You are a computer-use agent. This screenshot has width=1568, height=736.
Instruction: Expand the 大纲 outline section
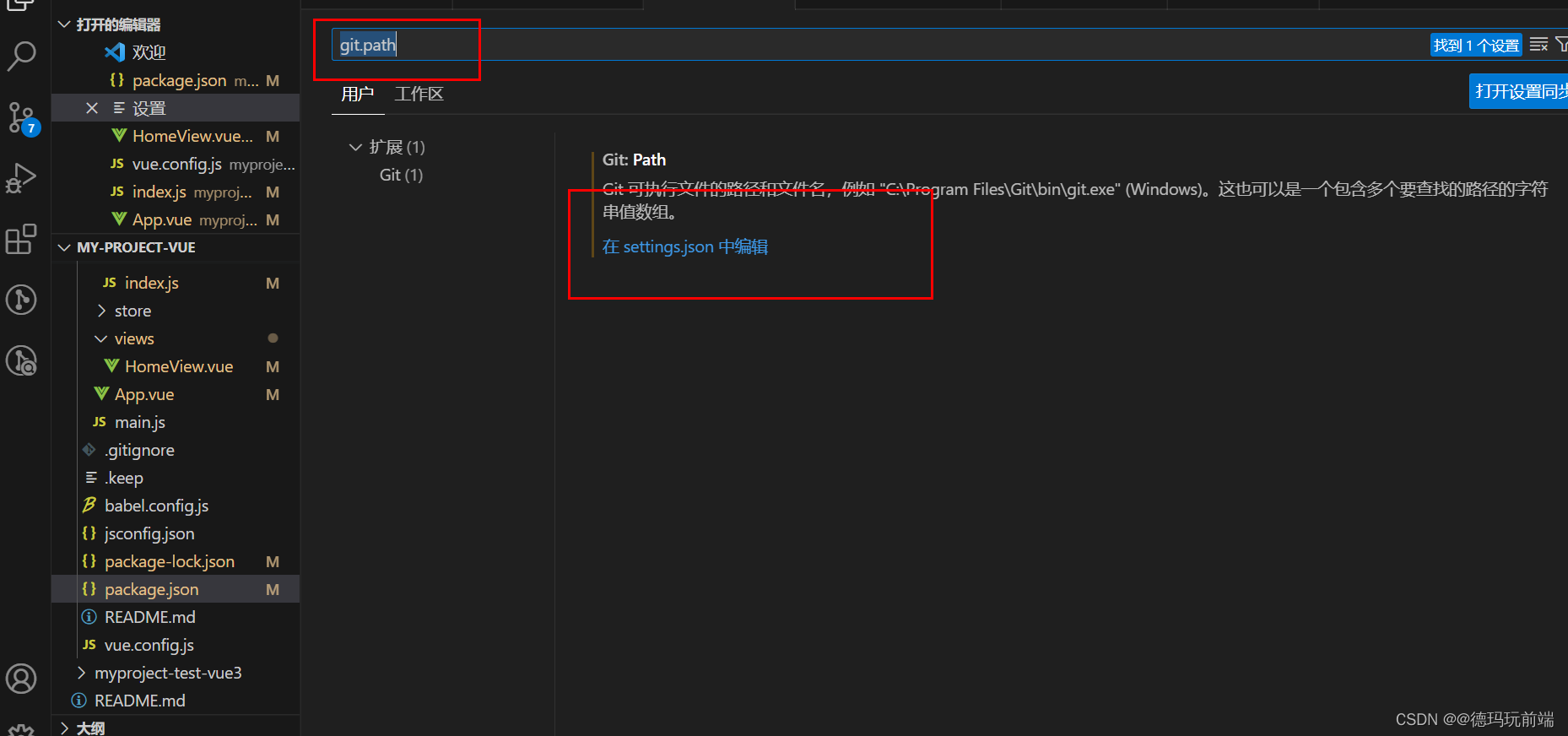(176, 728)
